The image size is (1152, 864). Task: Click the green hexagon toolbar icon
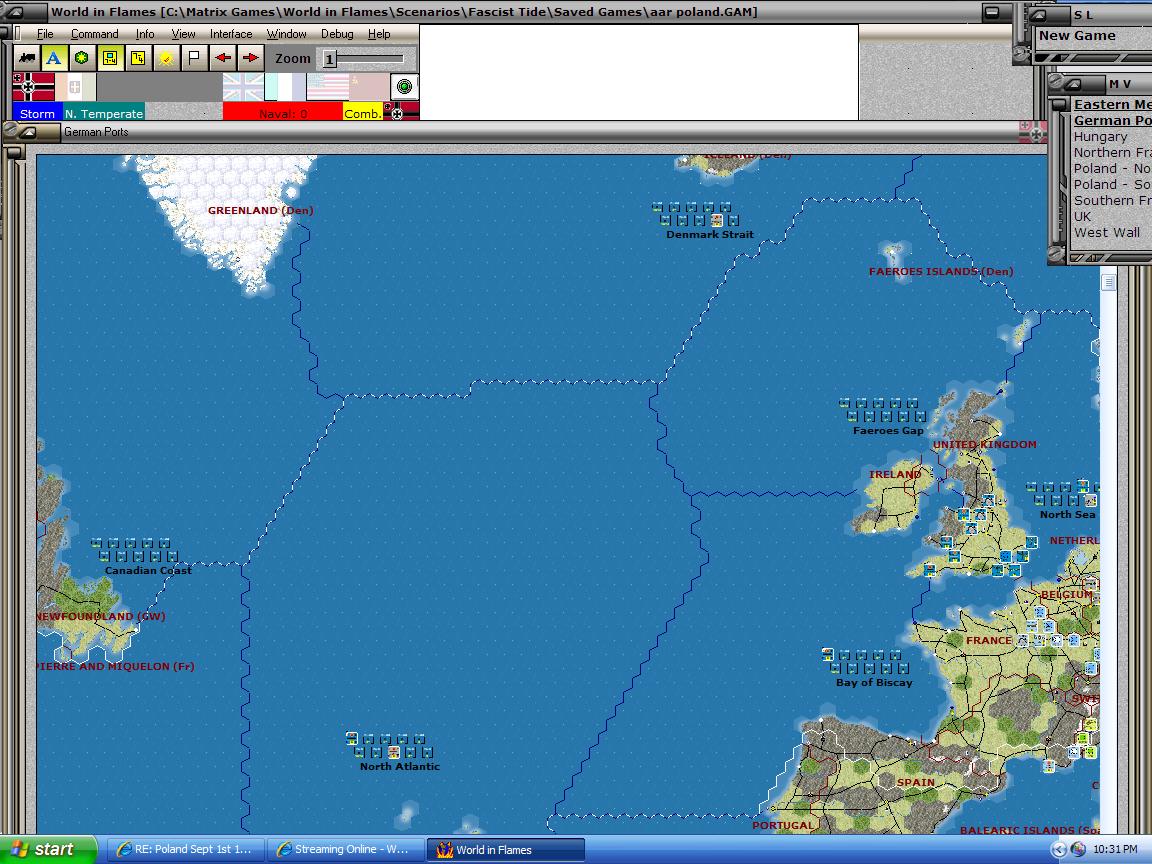point(82,58)
